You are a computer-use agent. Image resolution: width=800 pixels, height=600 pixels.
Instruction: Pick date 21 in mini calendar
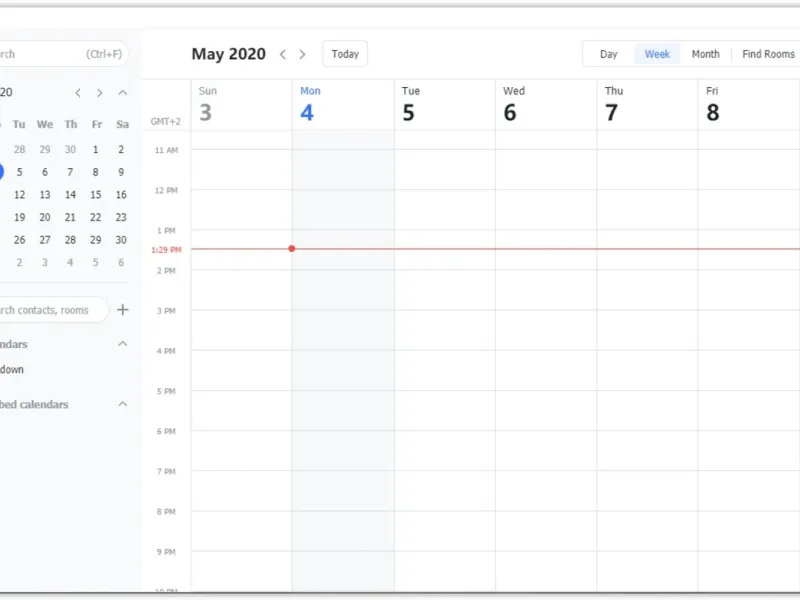(70, 217)
